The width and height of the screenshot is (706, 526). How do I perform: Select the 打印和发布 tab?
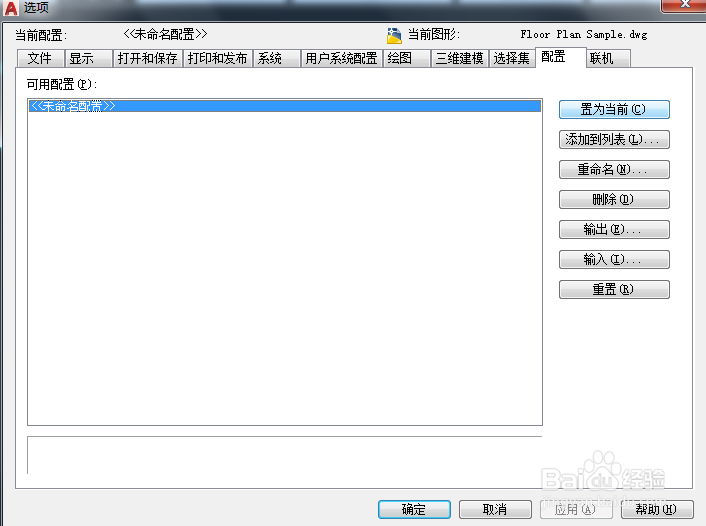218,59
